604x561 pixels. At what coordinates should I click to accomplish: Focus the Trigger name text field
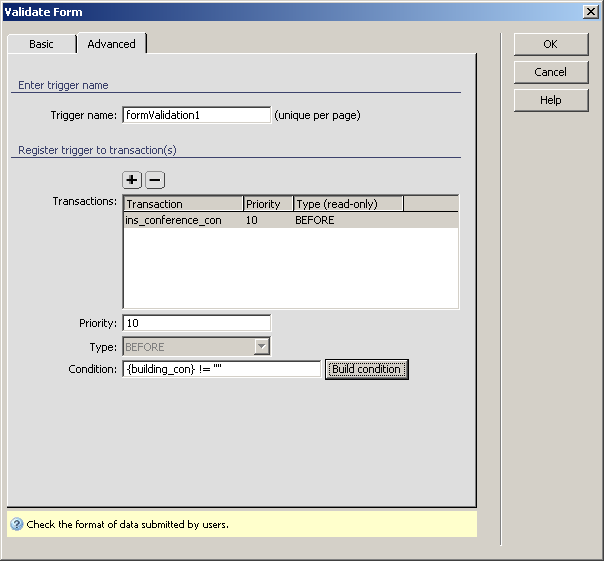click(x=196, y=115)
